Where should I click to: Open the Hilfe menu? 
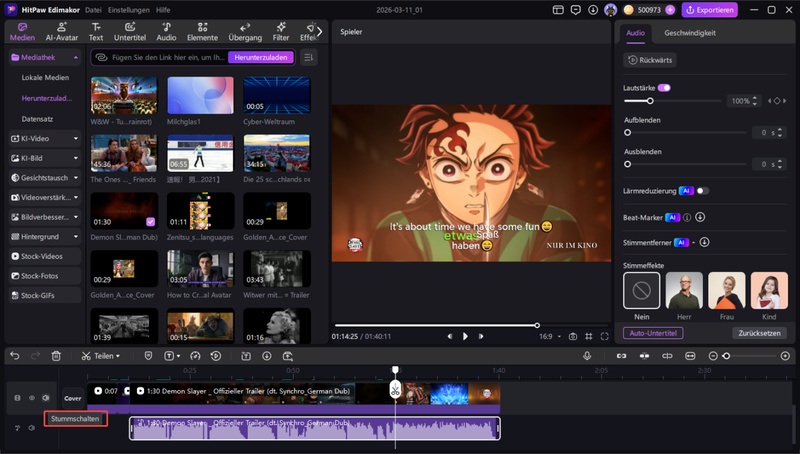pos(163,10)
